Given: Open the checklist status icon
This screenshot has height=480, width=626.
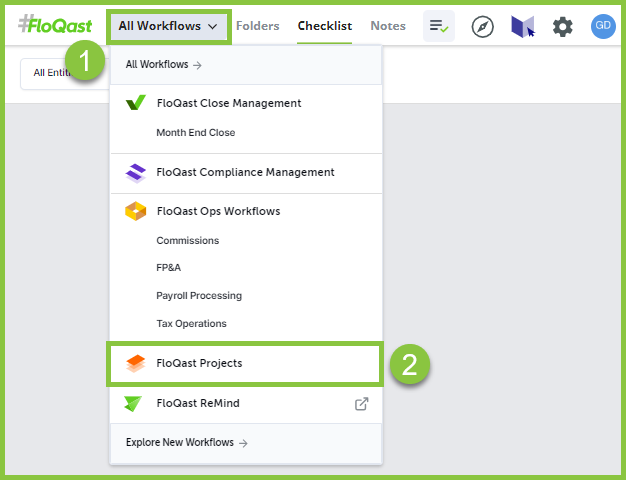Looking at the screenshot, I should [x=438, y=27].
